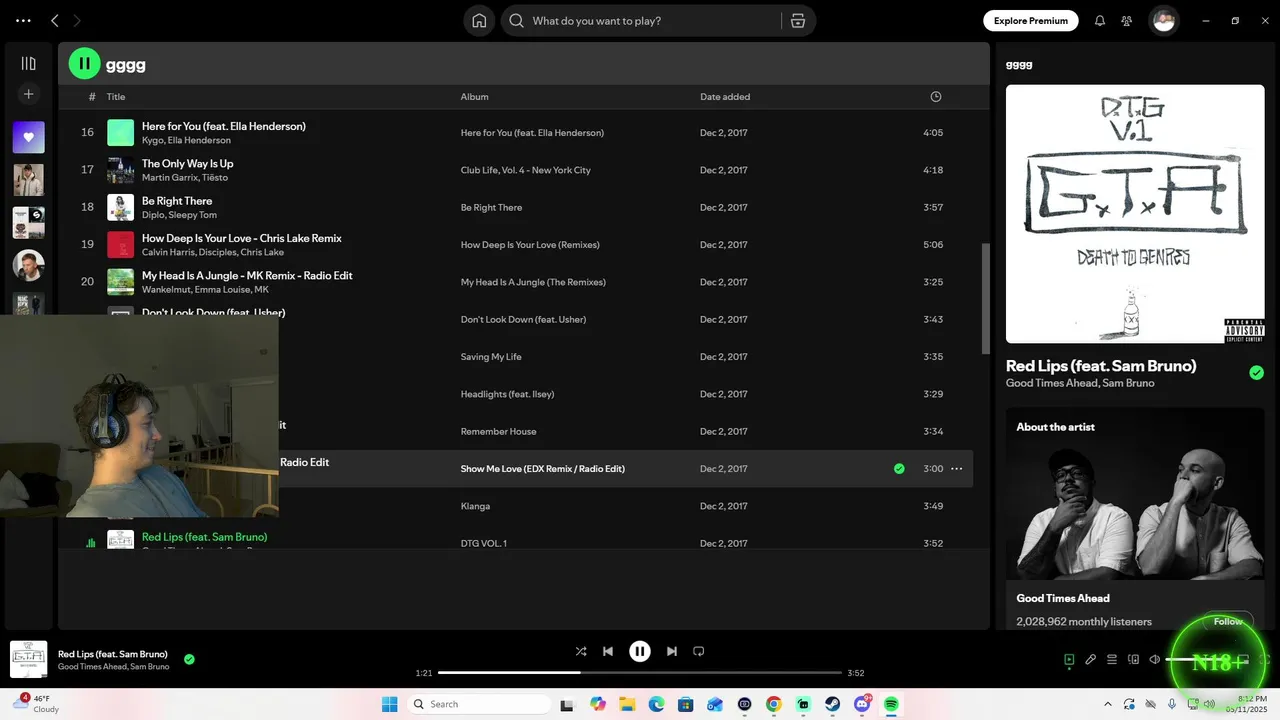The width and height of the screenshot is (1280, 720).
Task: Select My Head Is A Jungle - MK Remix
Action: pos(247,276)
